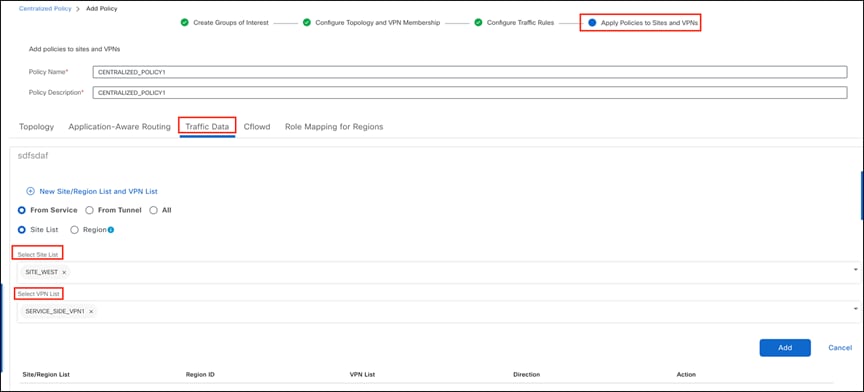Switch to the Cflowd tab
This screenshot has width=864, height=392.
tap(257, 127)
